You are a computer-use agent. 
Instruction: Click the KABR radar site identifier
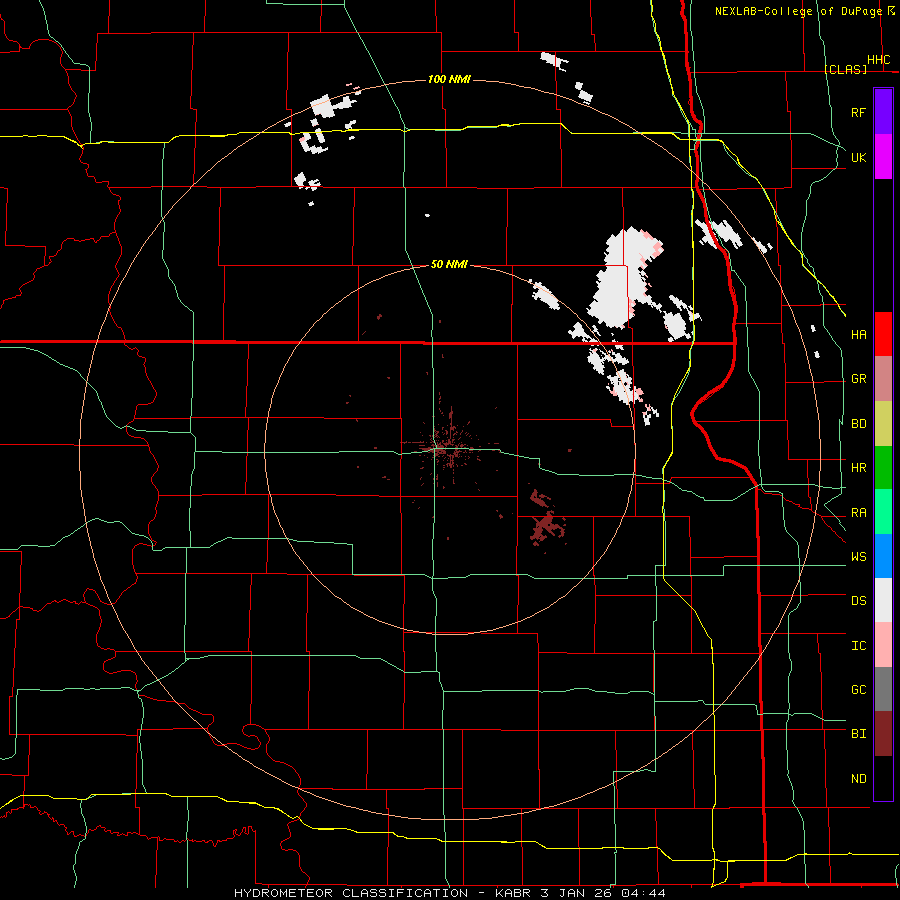click(515, 893)
